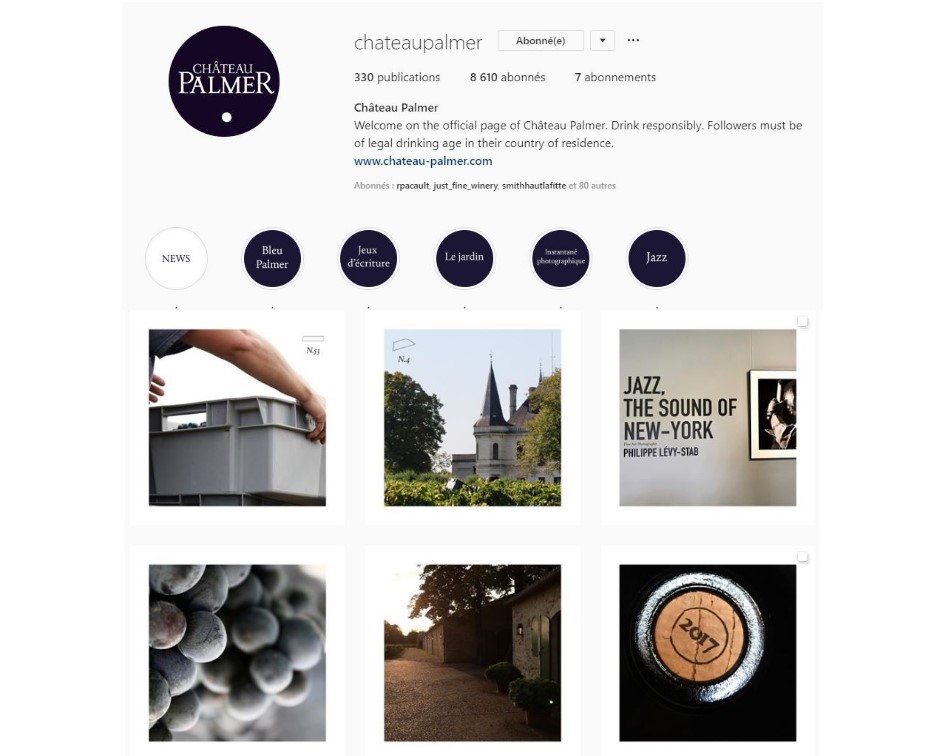Image resolution: width=945 pixels, height=756 pixels.
Task: Open the Instantané photographique highlight
Action: tap(560, 258)
